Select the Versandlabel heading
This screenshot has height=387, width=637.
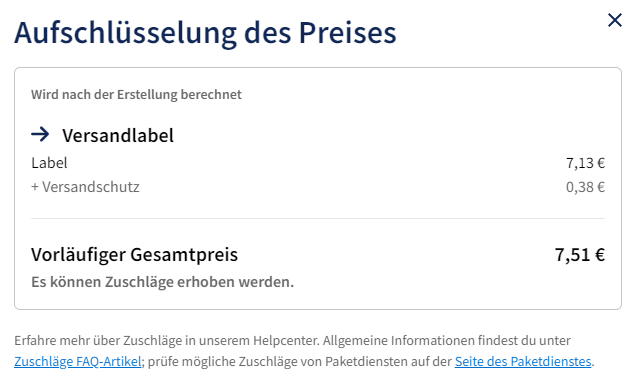click(118, 135)
